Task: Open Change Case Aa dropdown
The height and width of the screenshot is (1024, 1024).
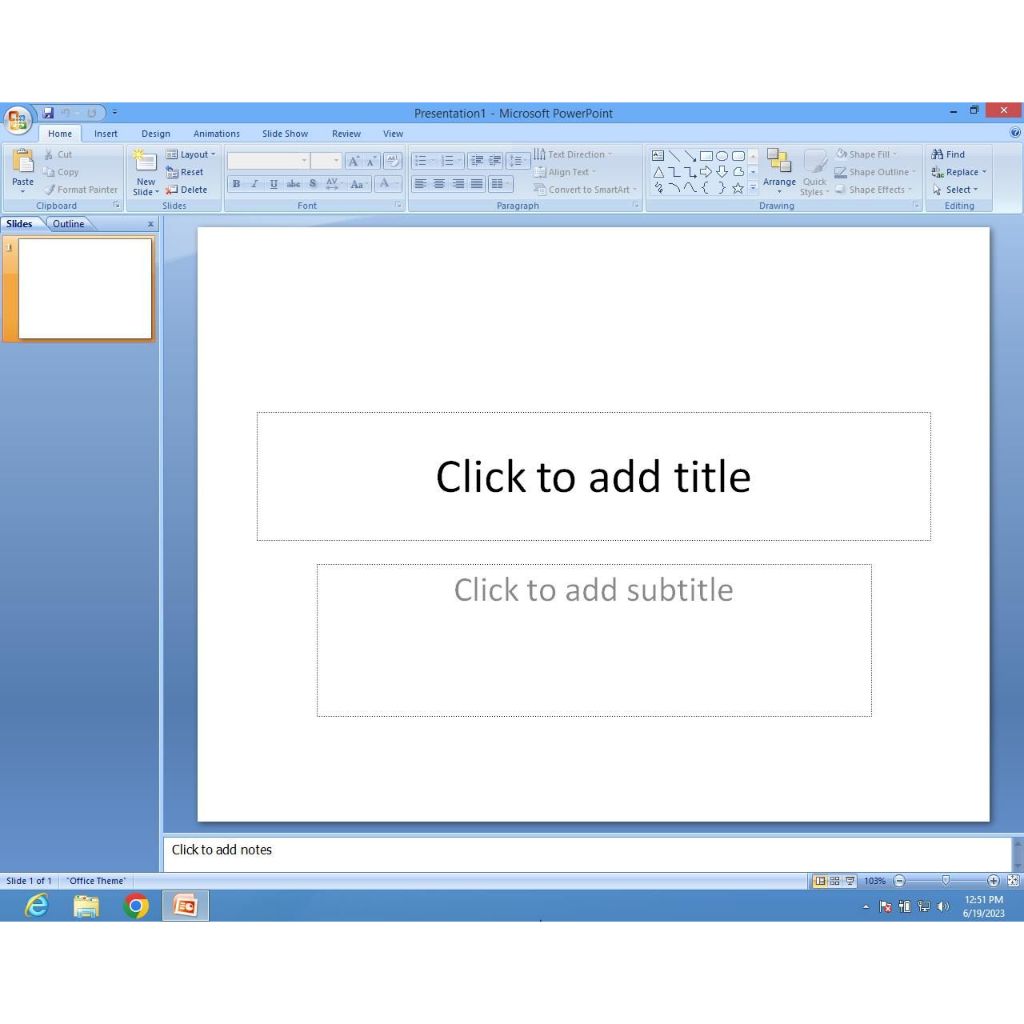Action: pyautogui.click(x=358, y=184)
